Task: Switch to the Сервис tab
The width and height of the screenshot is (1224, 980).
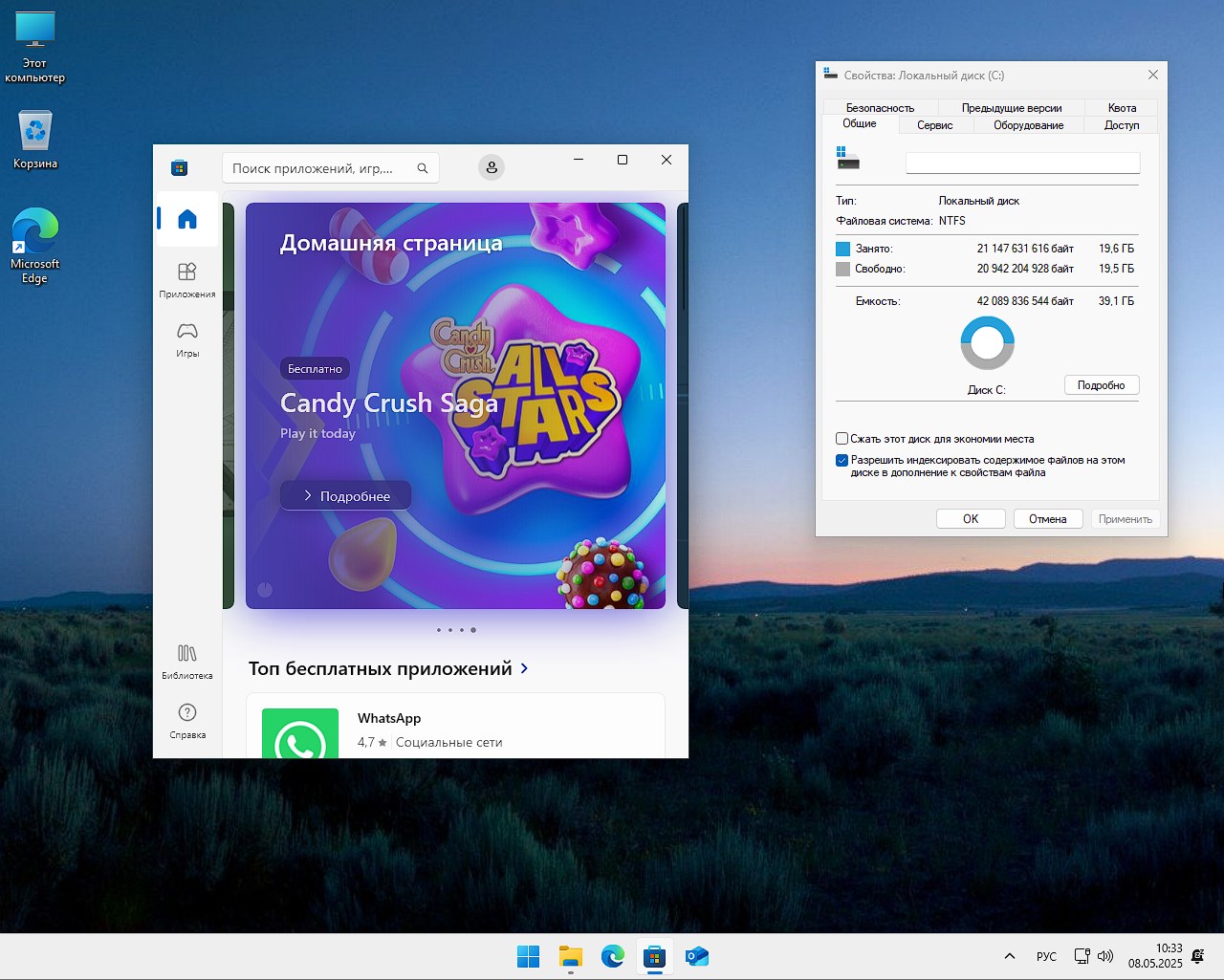Action: click(934, 125)
